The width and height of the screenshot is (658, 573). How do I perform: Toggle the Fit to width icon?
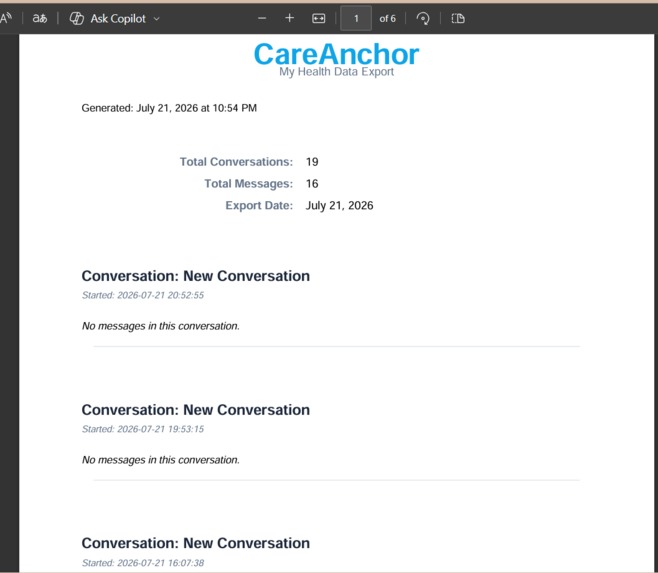(x=319, y=18)
